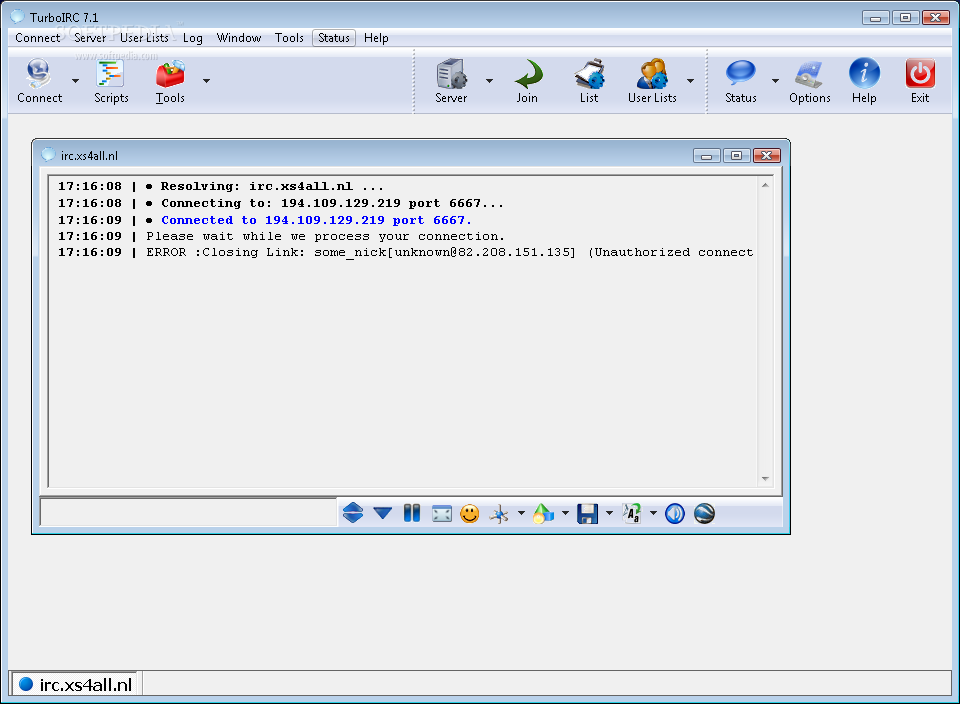Open the Connect menu
The width and height of the screenshot is (960, 704).
click(x=38, y=38)
